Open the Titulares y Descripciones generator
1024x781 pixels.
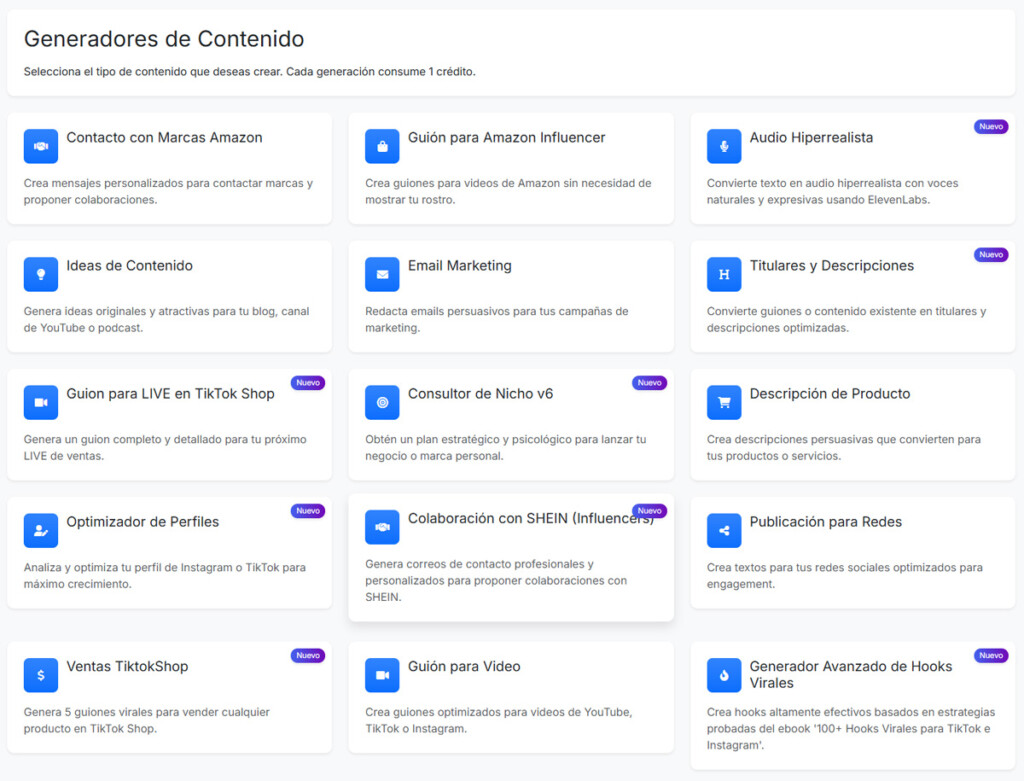851,296
